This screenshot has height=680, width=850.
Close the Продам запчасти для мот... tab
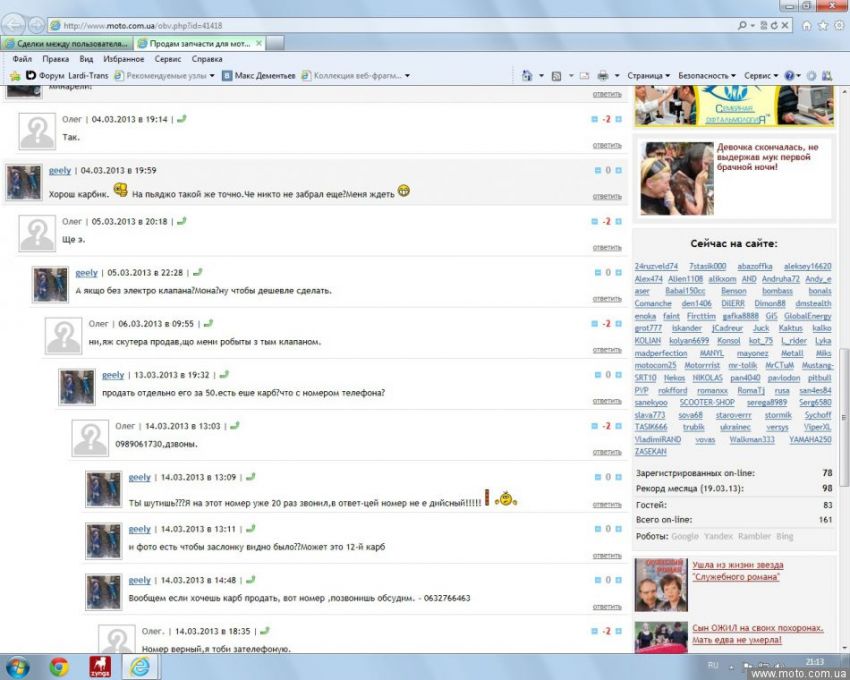(259, 43)
